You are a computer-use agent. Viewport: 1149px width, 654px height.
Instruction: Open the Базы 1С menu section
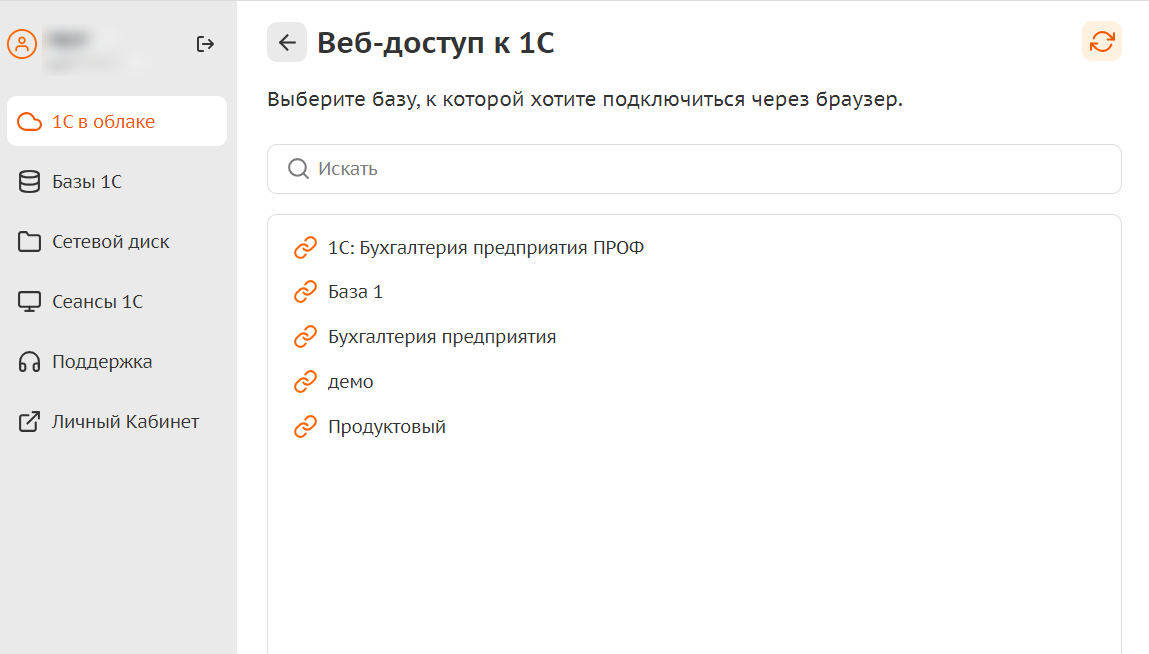pos(87,182)
